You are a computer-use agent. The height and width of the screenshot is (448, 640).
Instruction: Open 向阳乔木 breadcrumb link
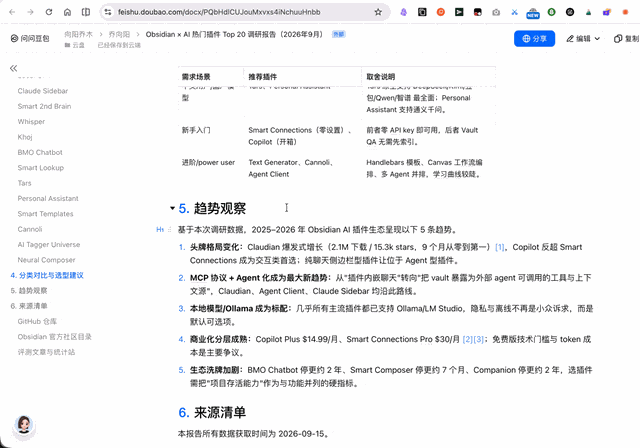(x=78, y=34)
